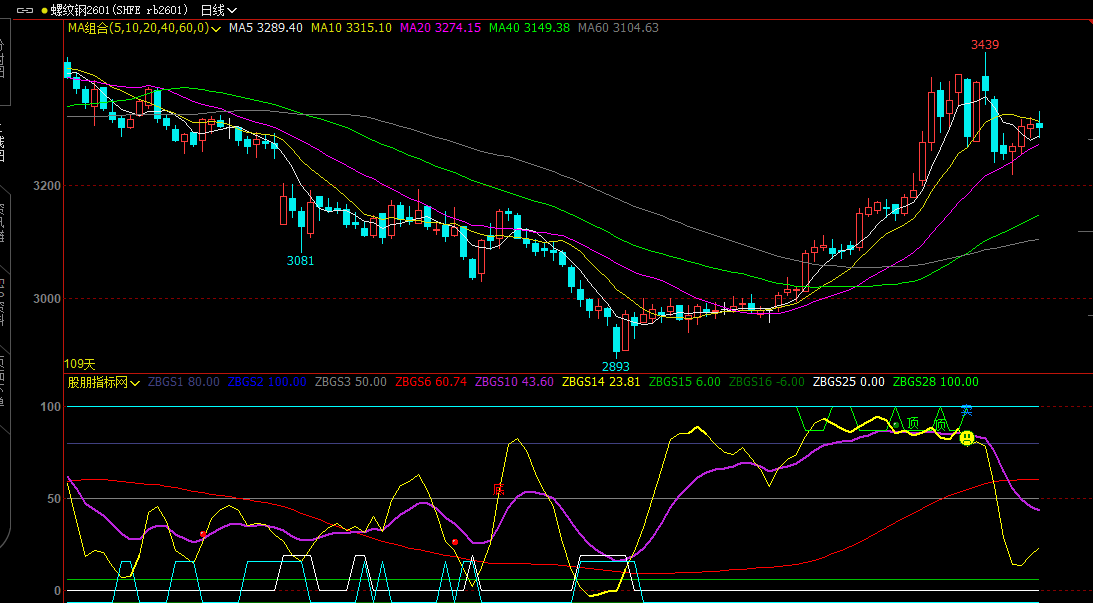The image size is (1093, 603).
Task: Select the ZBGS1 80.00 label
Action: click(183, 382)
